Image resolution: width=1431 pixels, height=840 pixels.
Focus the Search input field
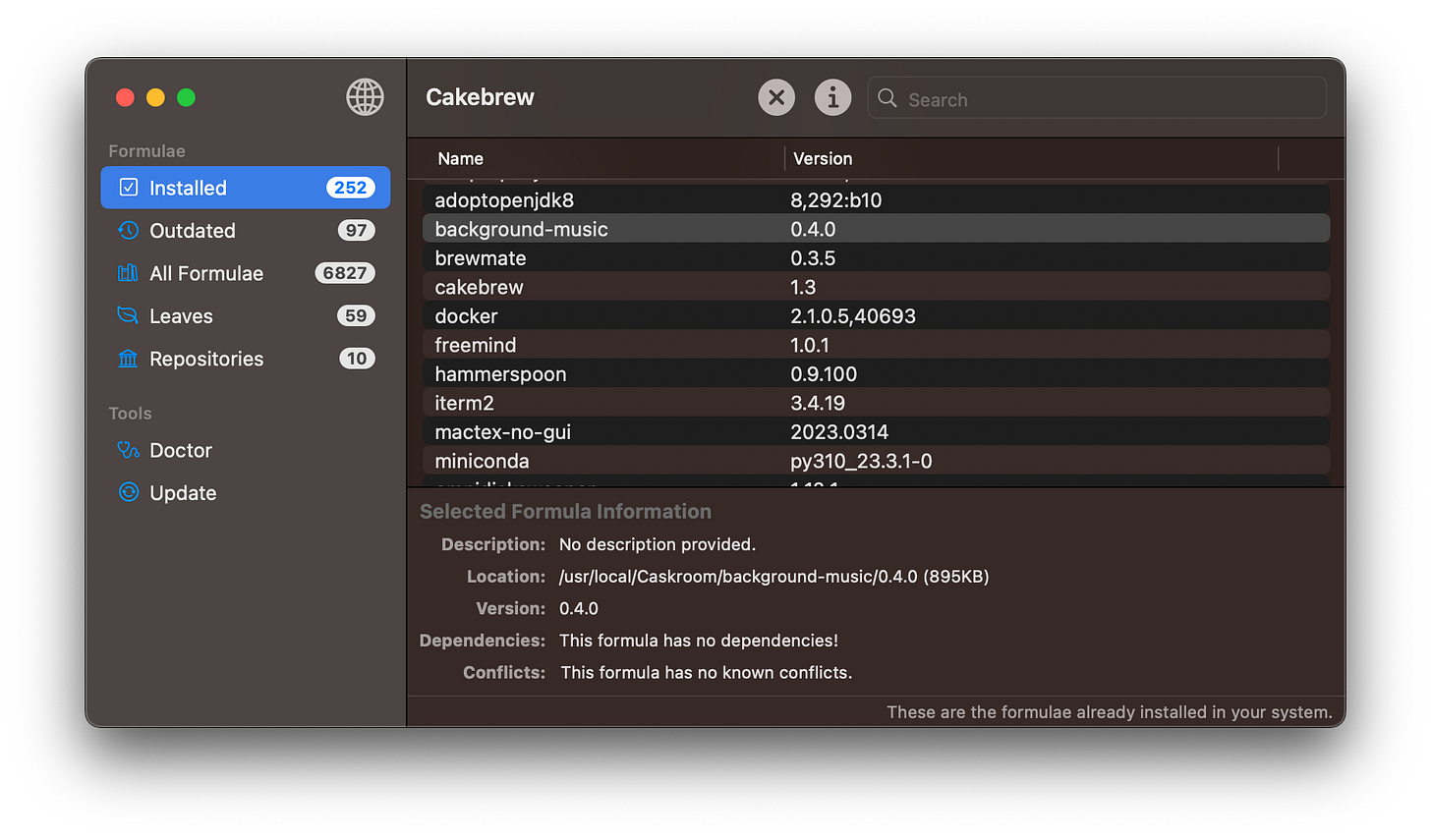pyautogui.click(x=1097, y=98)
